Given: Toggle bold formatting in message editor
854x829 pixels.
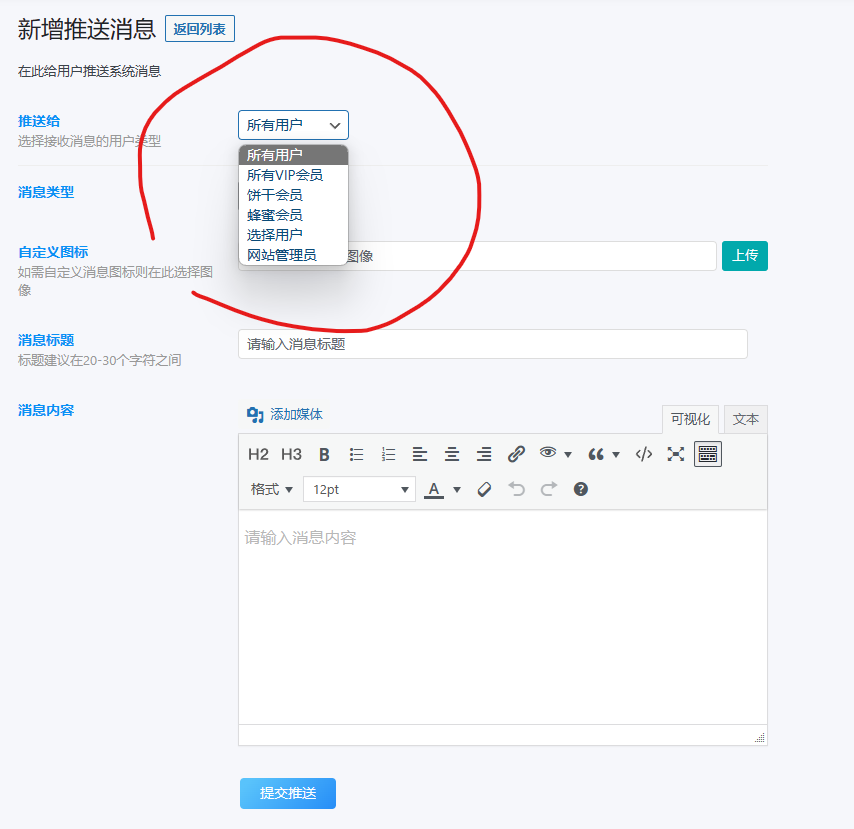Looking at the screenshot, I should click(324, 454).
